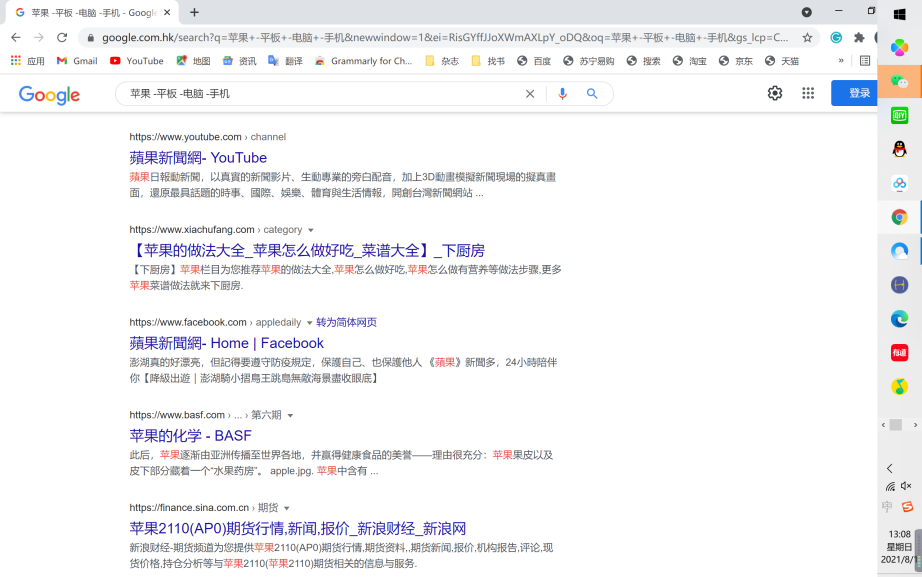Show more bookmarks with the double chevron
The width and height of the screenshot is (922, 577).
point(841,61)
